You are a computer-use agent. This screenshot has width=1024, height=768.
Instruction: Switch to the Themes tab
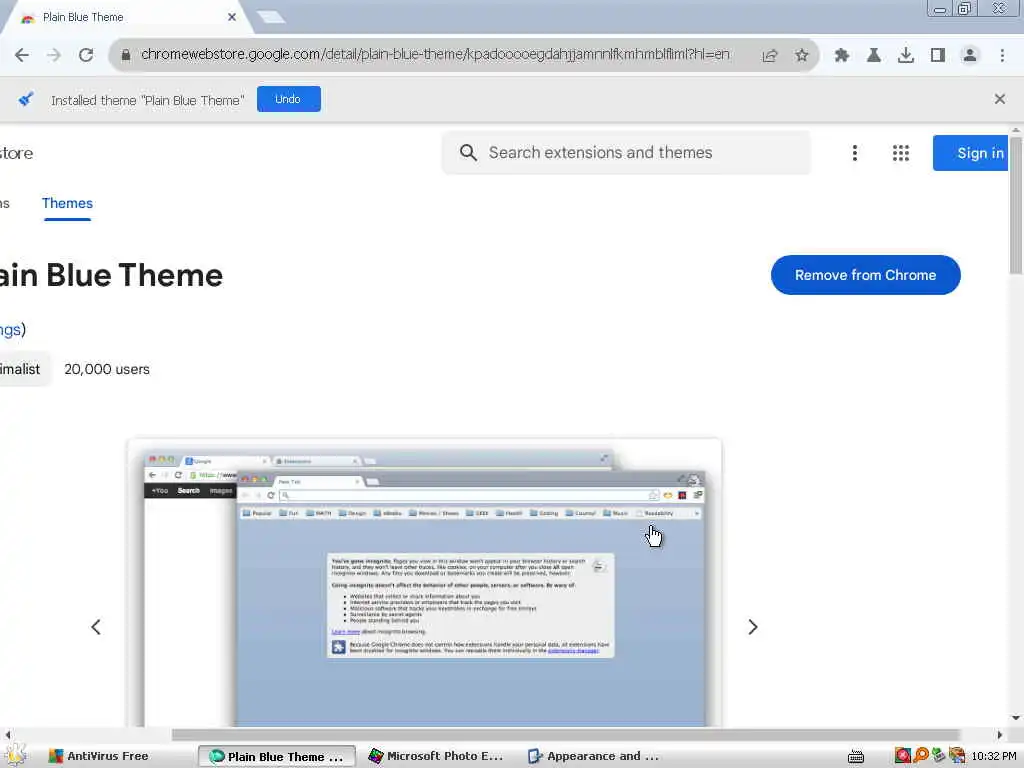point(67,204)
